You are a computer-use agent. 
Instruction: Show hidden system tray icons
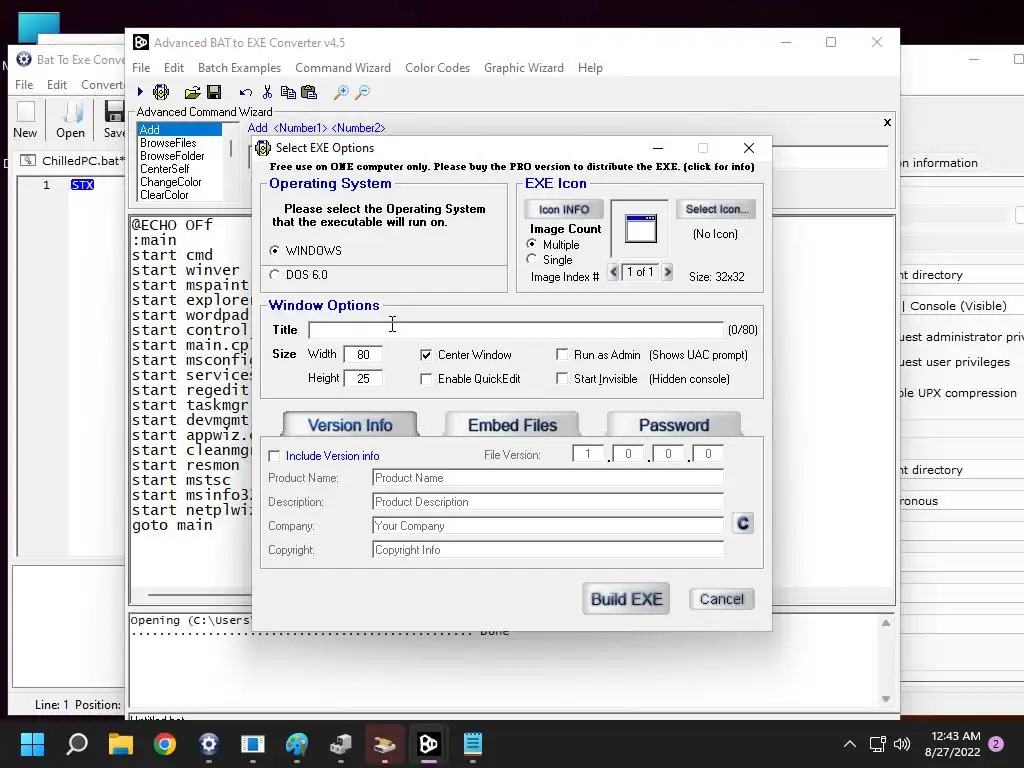point(850,744)
